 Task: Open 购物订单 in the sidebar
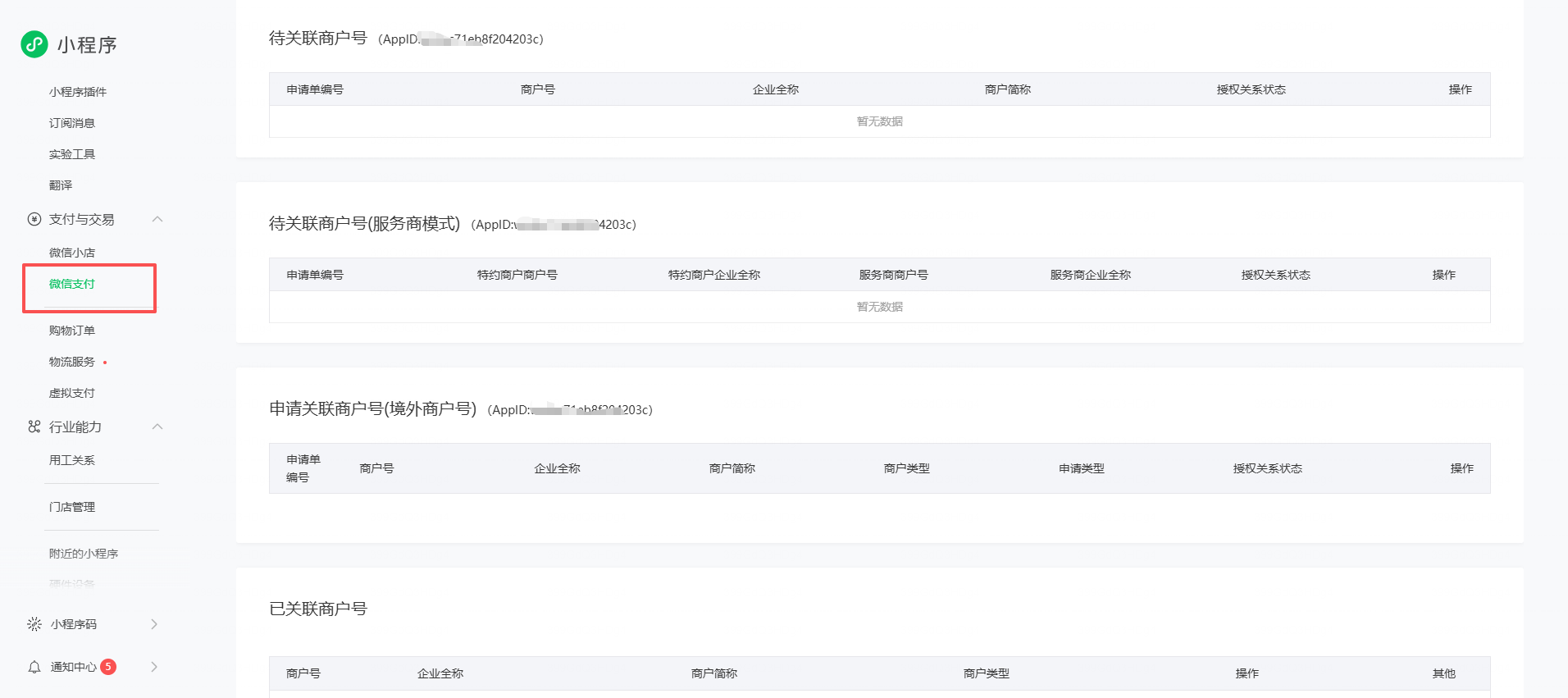click(x=72, y=331)
